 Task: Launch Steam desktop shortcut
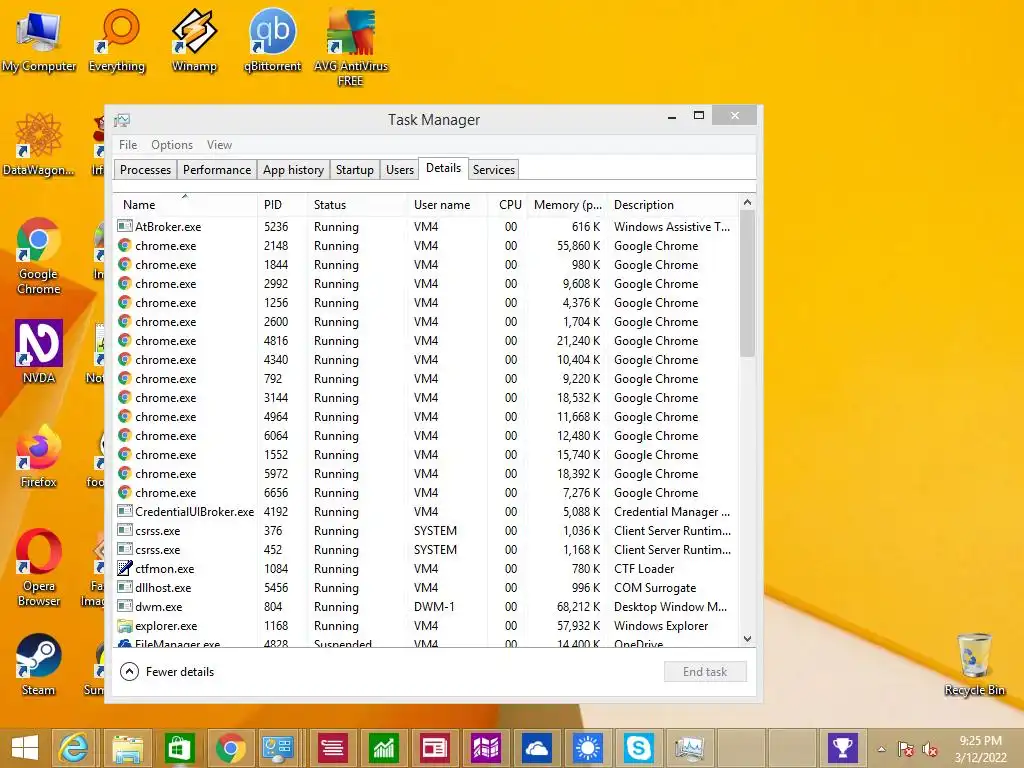[x=39, y=664]
